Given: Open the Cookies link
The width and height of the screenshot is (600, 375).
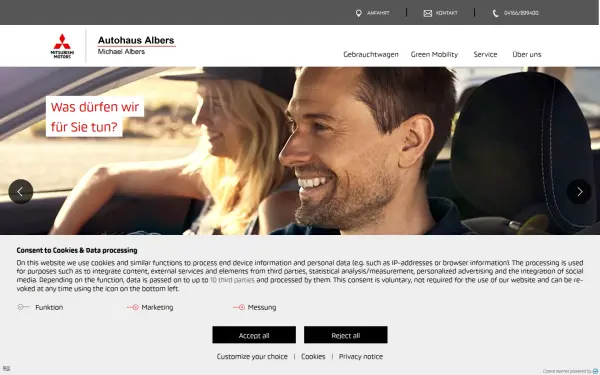Looking at the screenshot, I should (x=313, y=356).
